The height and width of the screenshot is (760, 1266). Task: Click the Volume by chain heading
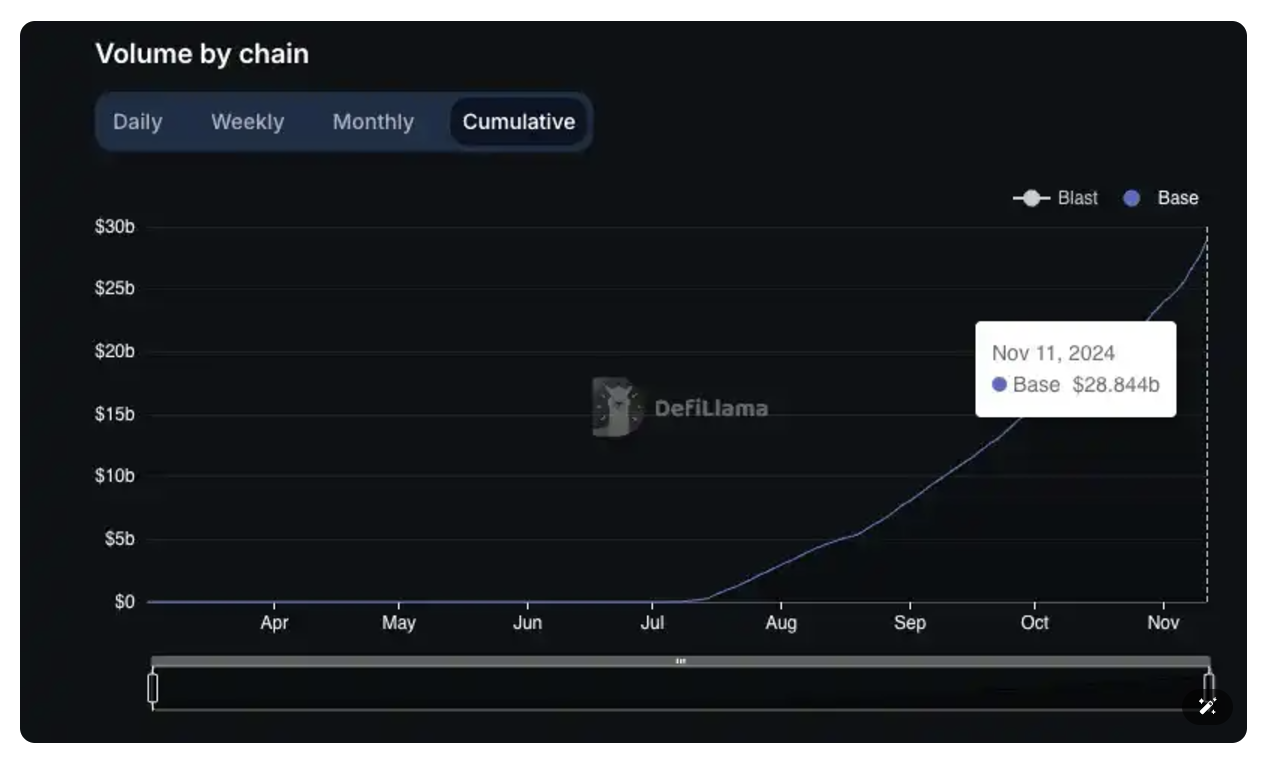(202, 54)
